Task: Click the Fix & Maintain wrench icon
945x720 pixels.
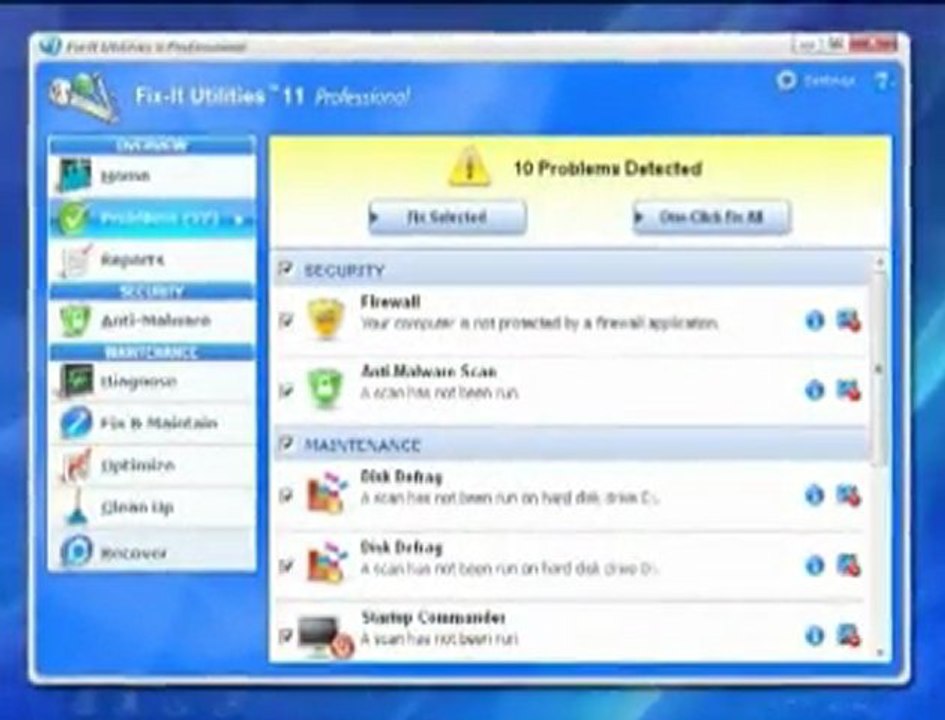Action: (76, 422)
